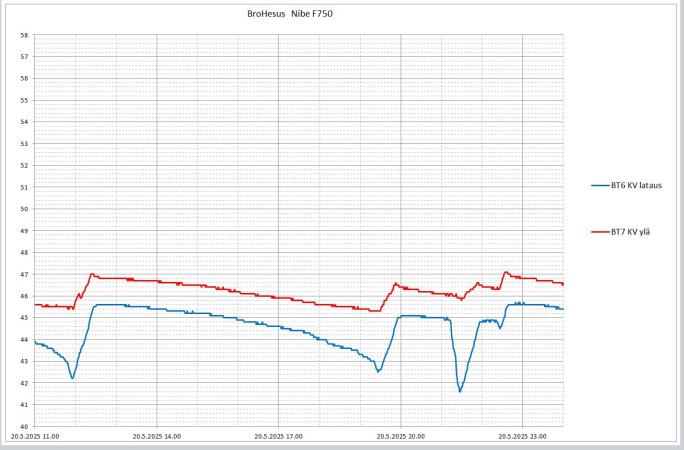Click the red BT7 legend line marker
The height and width of the screenshot is (450, 684).
pos(600,232)
